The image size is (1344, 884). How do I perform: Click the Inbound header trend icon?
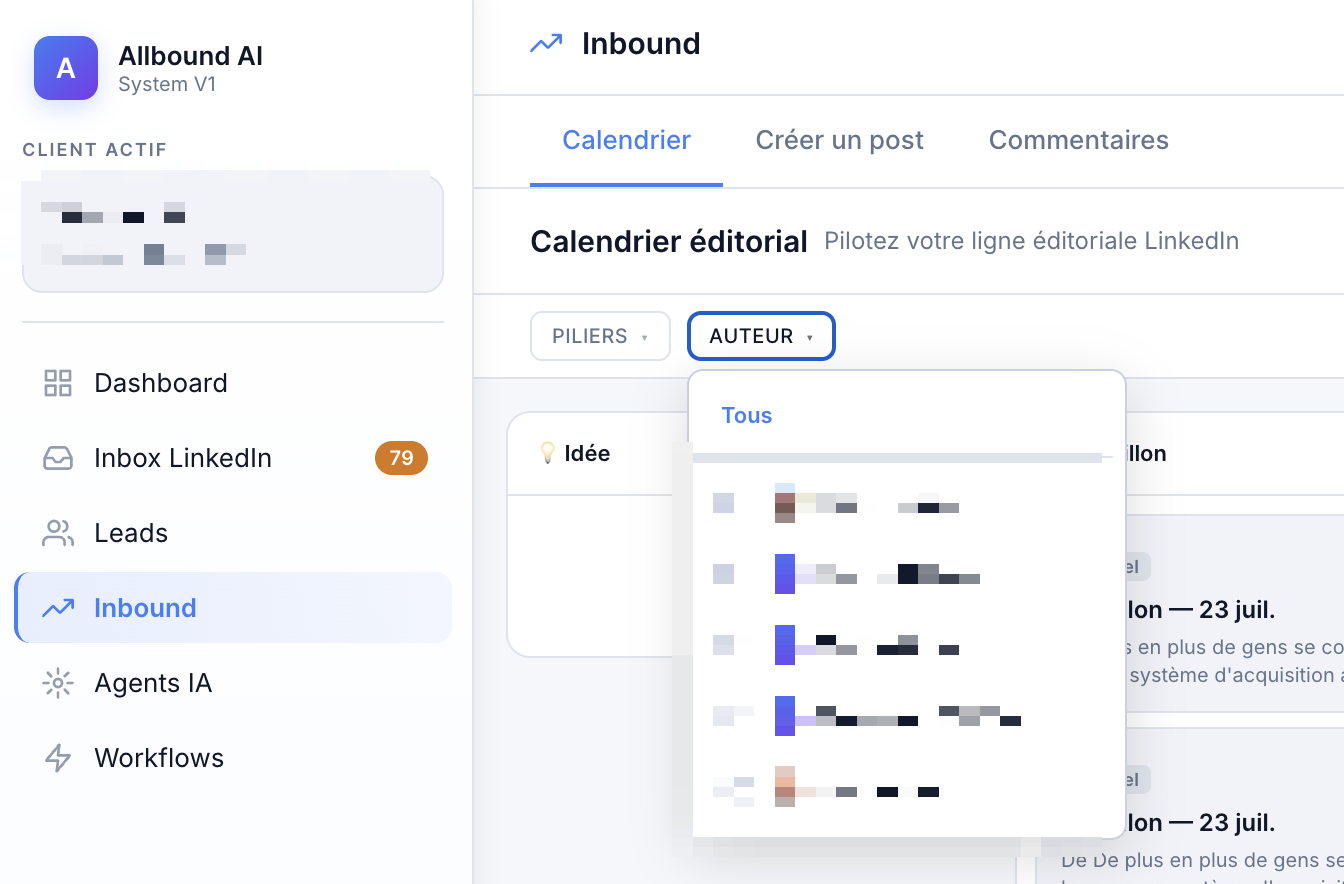[x=546, y=44]
